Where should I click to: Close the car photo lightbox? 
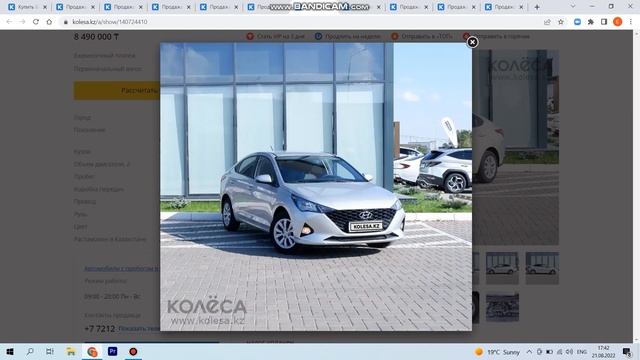[x=472, y=42]
